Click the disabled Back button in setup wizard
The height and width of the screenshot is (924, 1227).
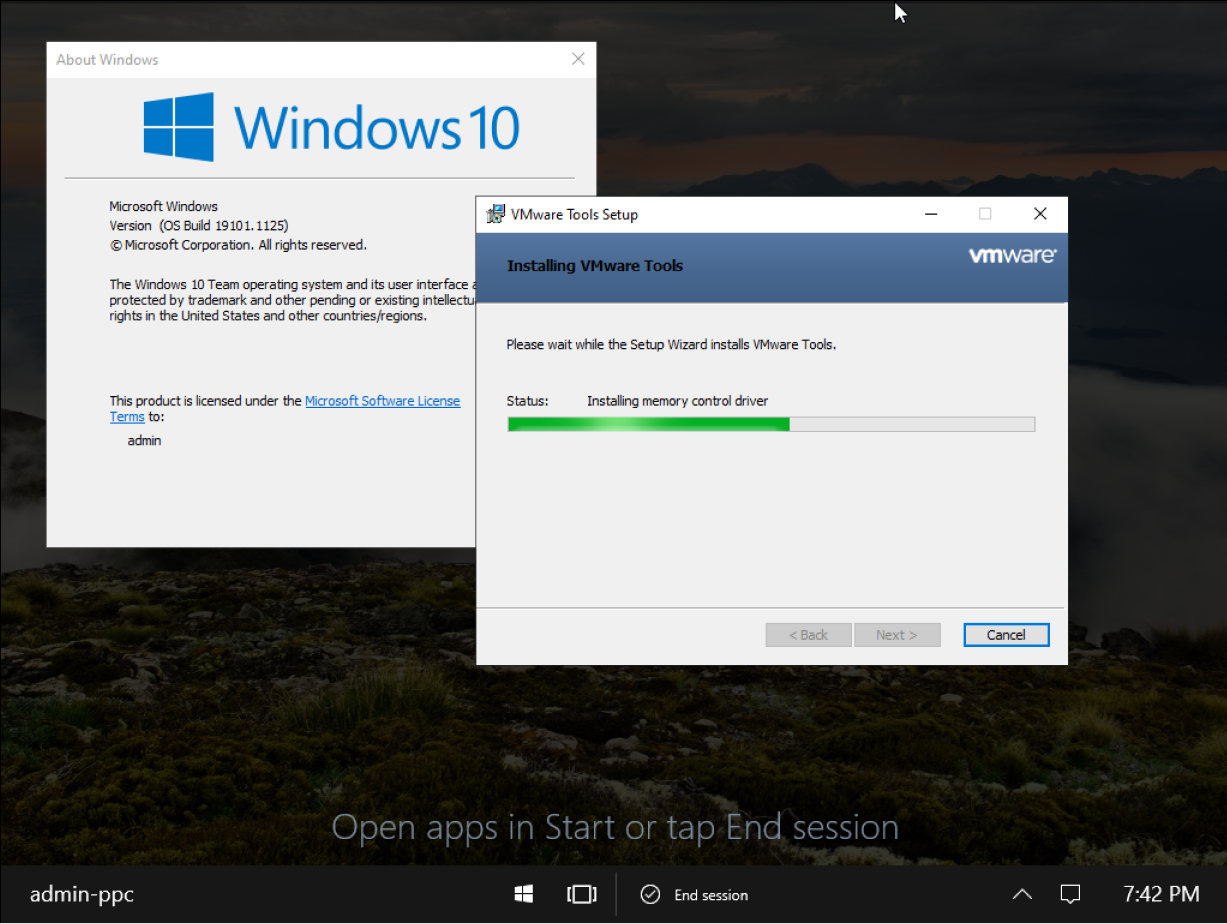coord(808,635)
